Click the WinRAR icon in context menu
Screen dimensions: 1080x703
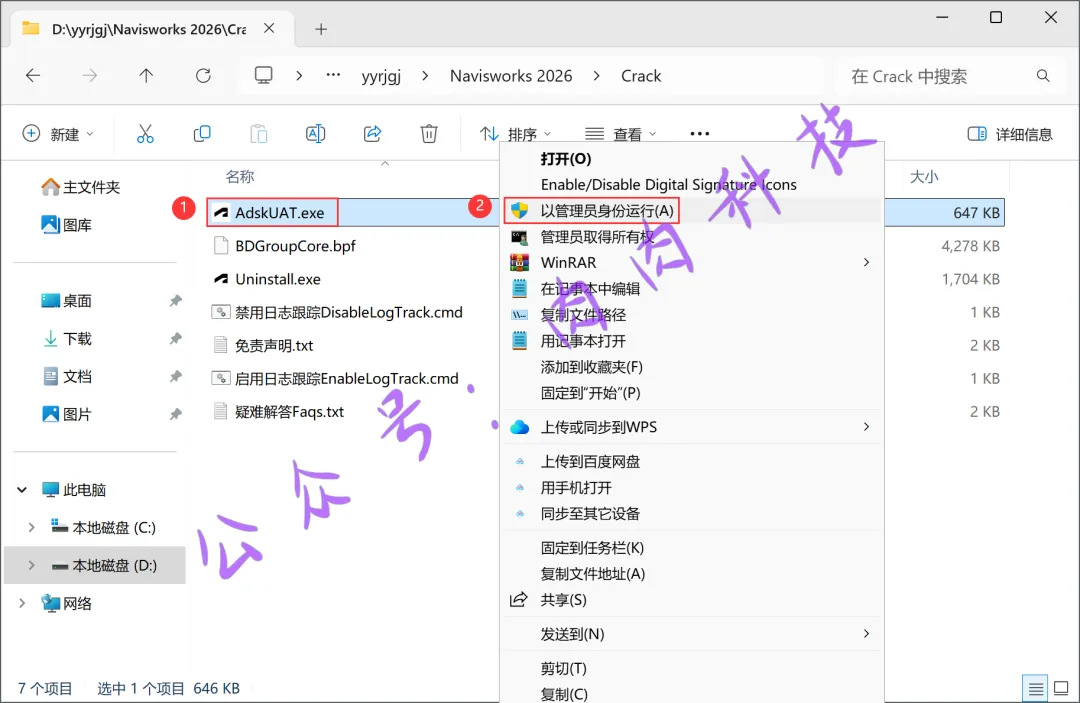[519, 262]
